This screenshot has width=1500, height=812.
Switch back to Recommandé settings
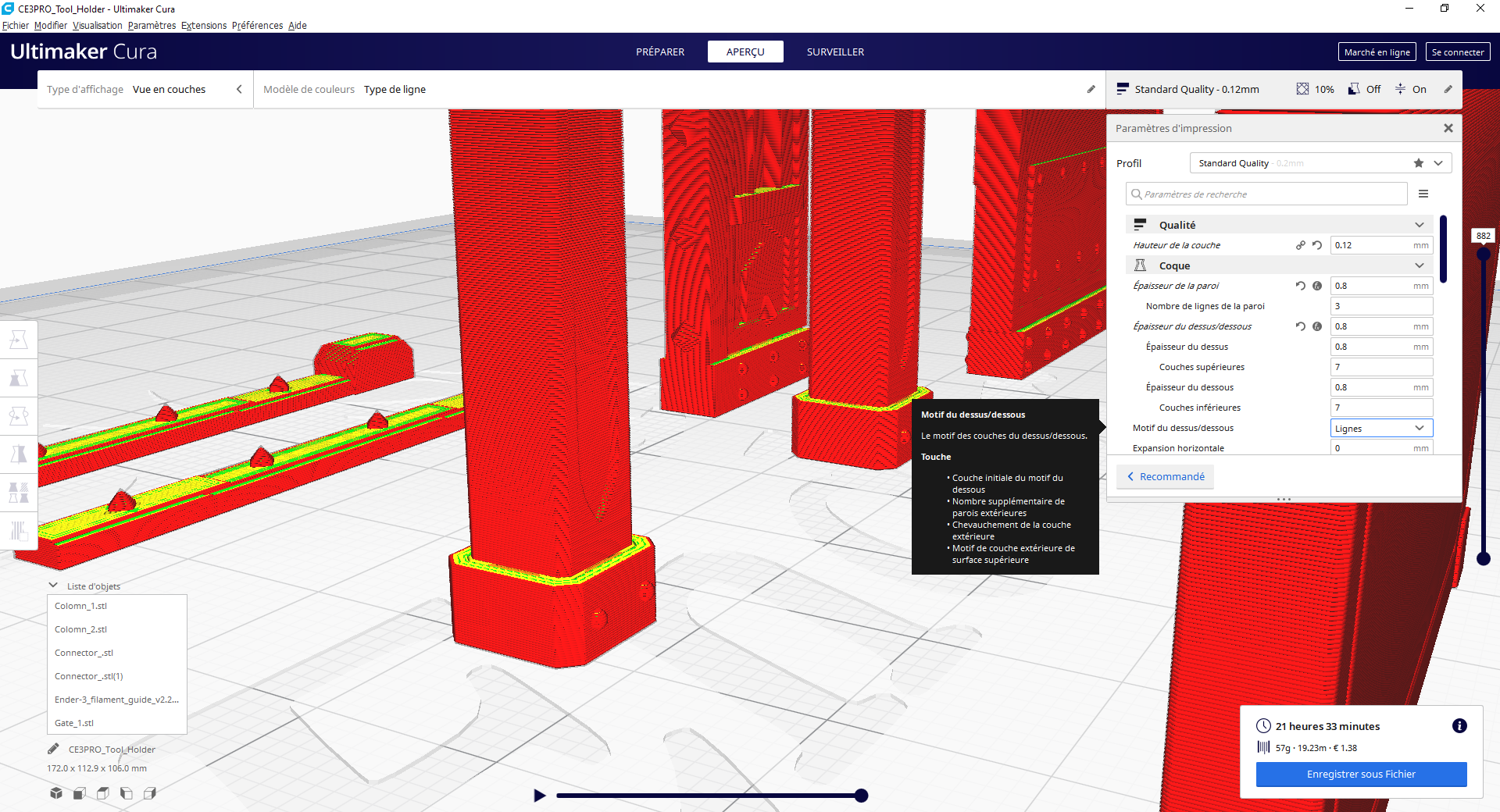coord(1166,476)
